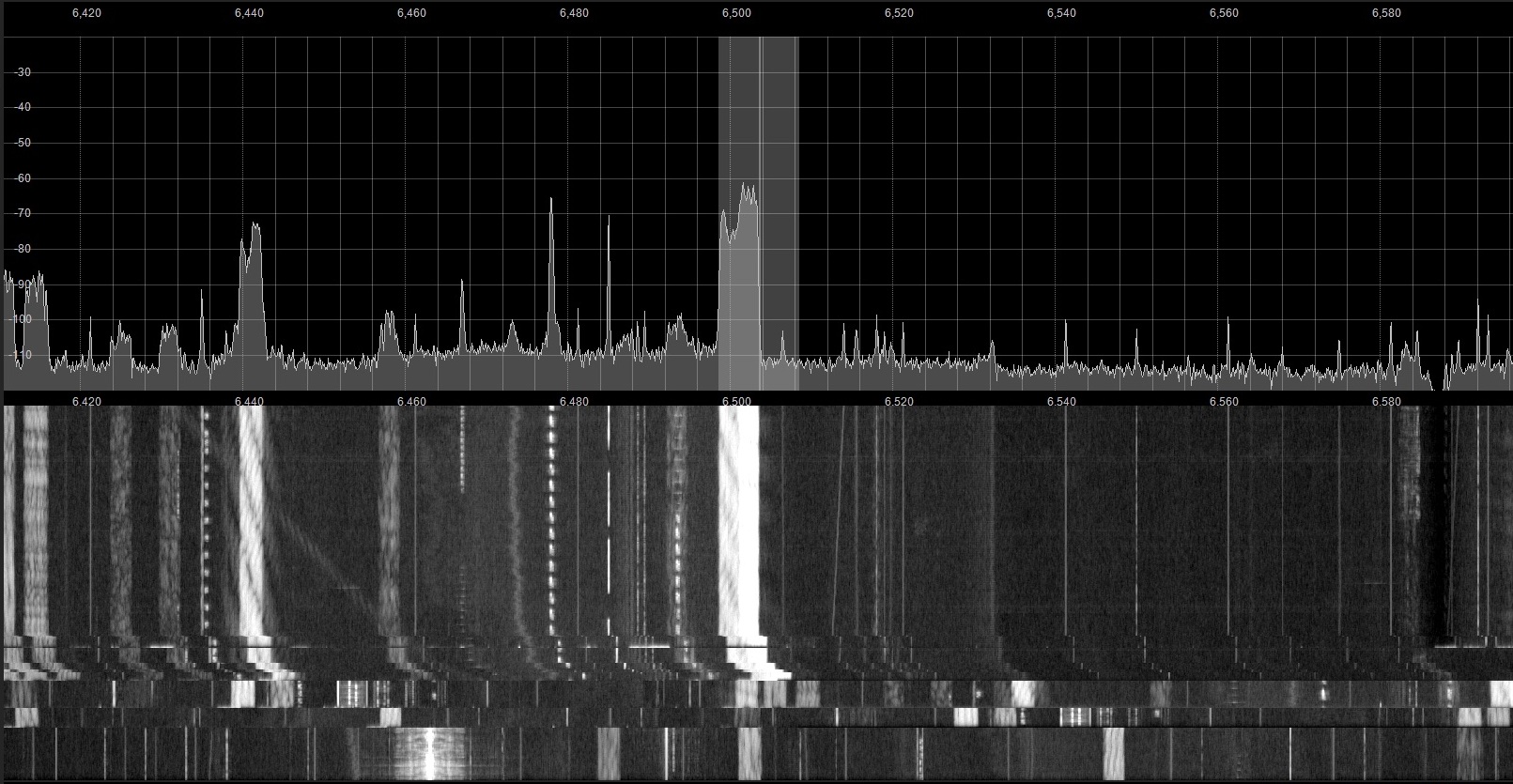The width and height of the screenshot is (1513, 784).
Task: Select the -80 dB scale label
Action: pos(23,249)
